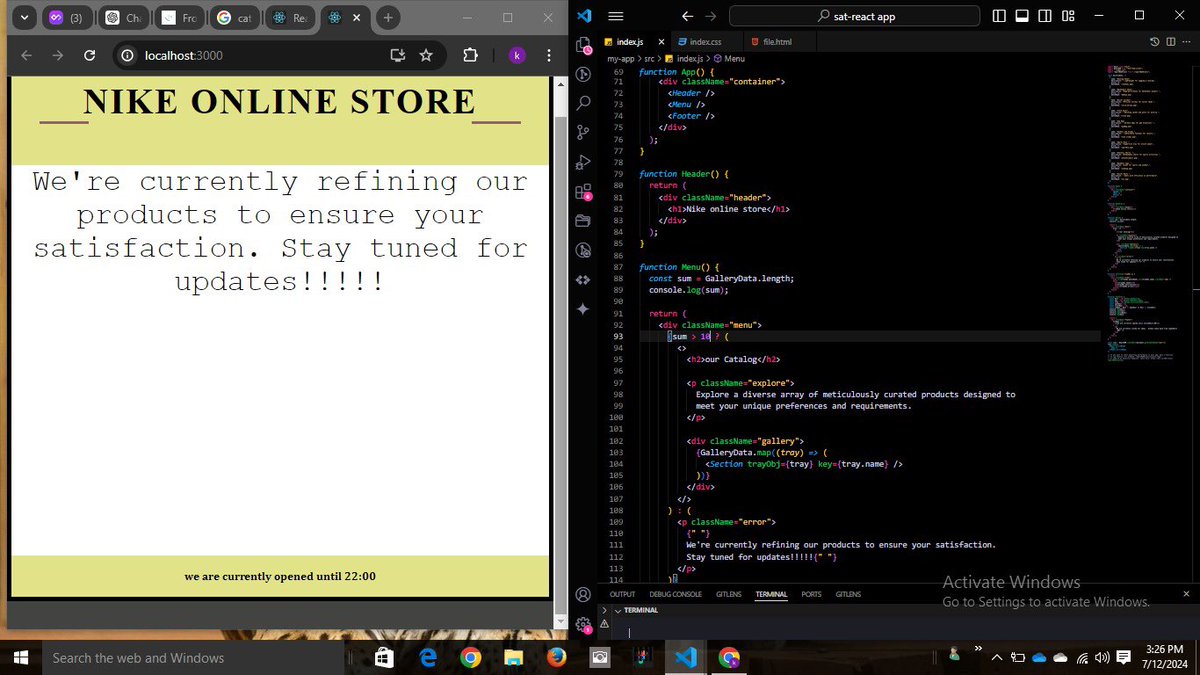This screenshot has width=1200, height=675.
Task: Collapse the TERMINAL section chevron
Action: point(617,610)
